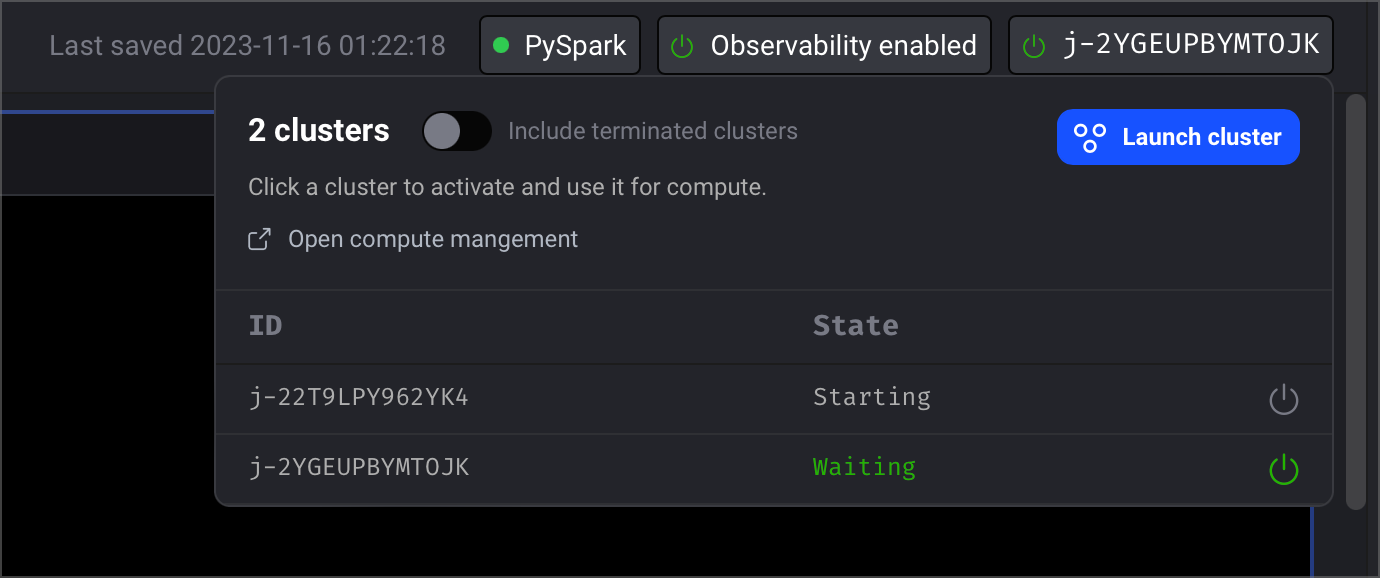Click the three-circles icon on Launch cluster
The height and width of the screenshot is (578, 1380).
[1089, 137]
